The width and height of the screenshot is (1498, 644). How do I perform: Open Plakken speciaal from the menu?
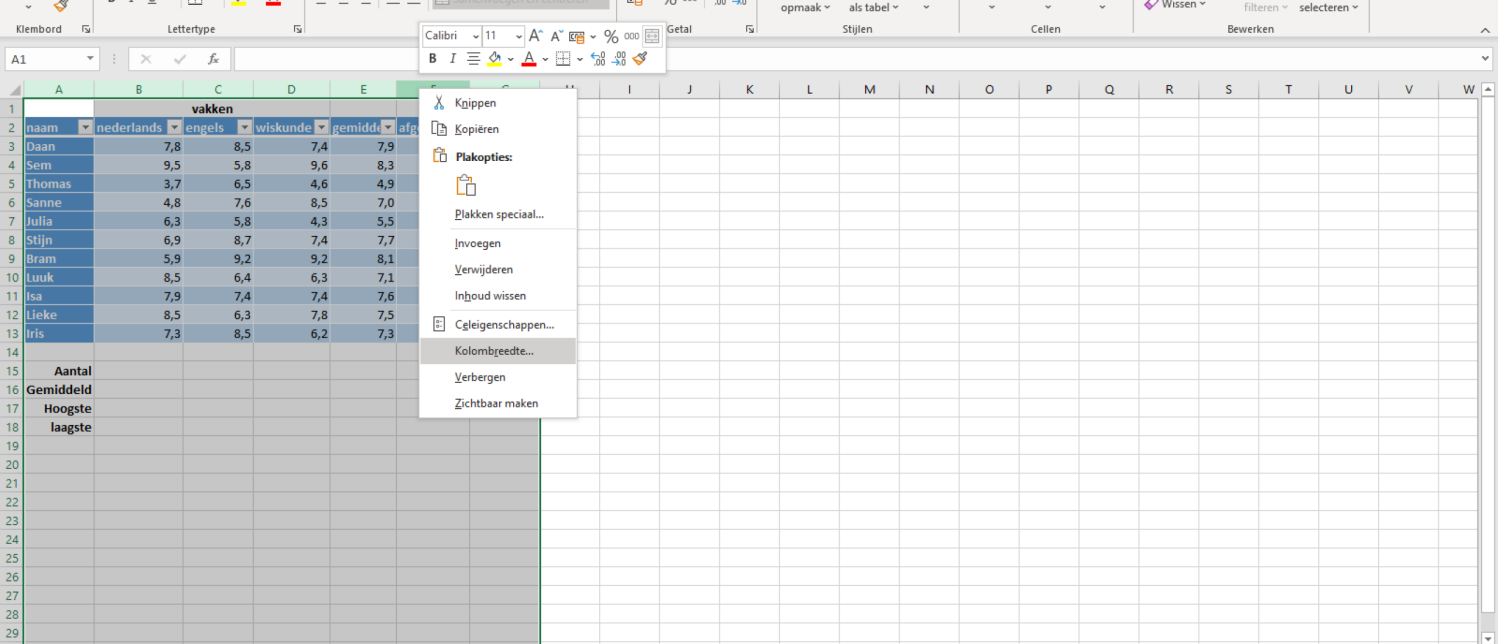click(499, 214)
